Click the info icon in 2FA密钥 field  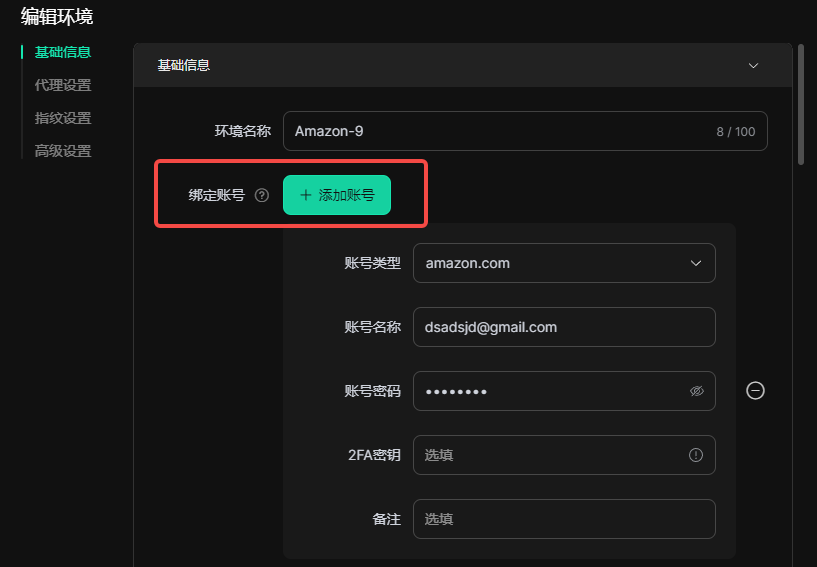696,455
